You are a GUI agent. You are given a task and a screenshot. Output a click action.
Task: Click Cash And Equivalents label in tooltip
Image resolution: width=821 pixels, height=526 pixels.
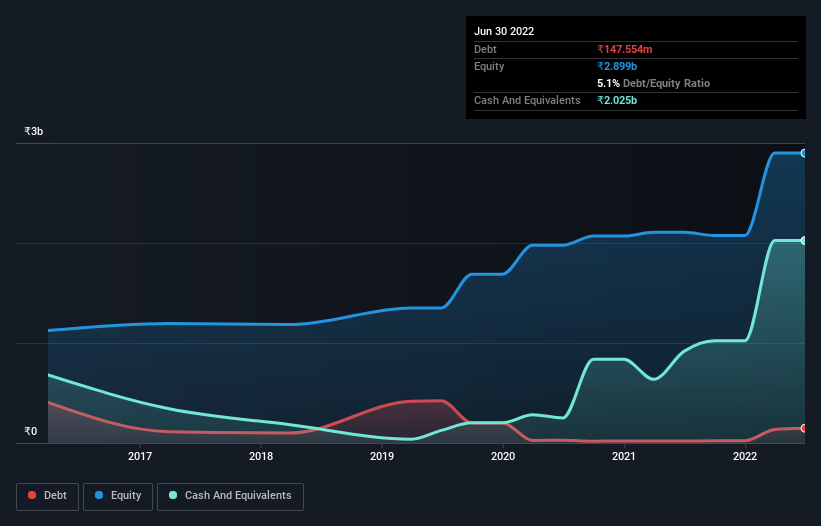(x=527, y=100)
